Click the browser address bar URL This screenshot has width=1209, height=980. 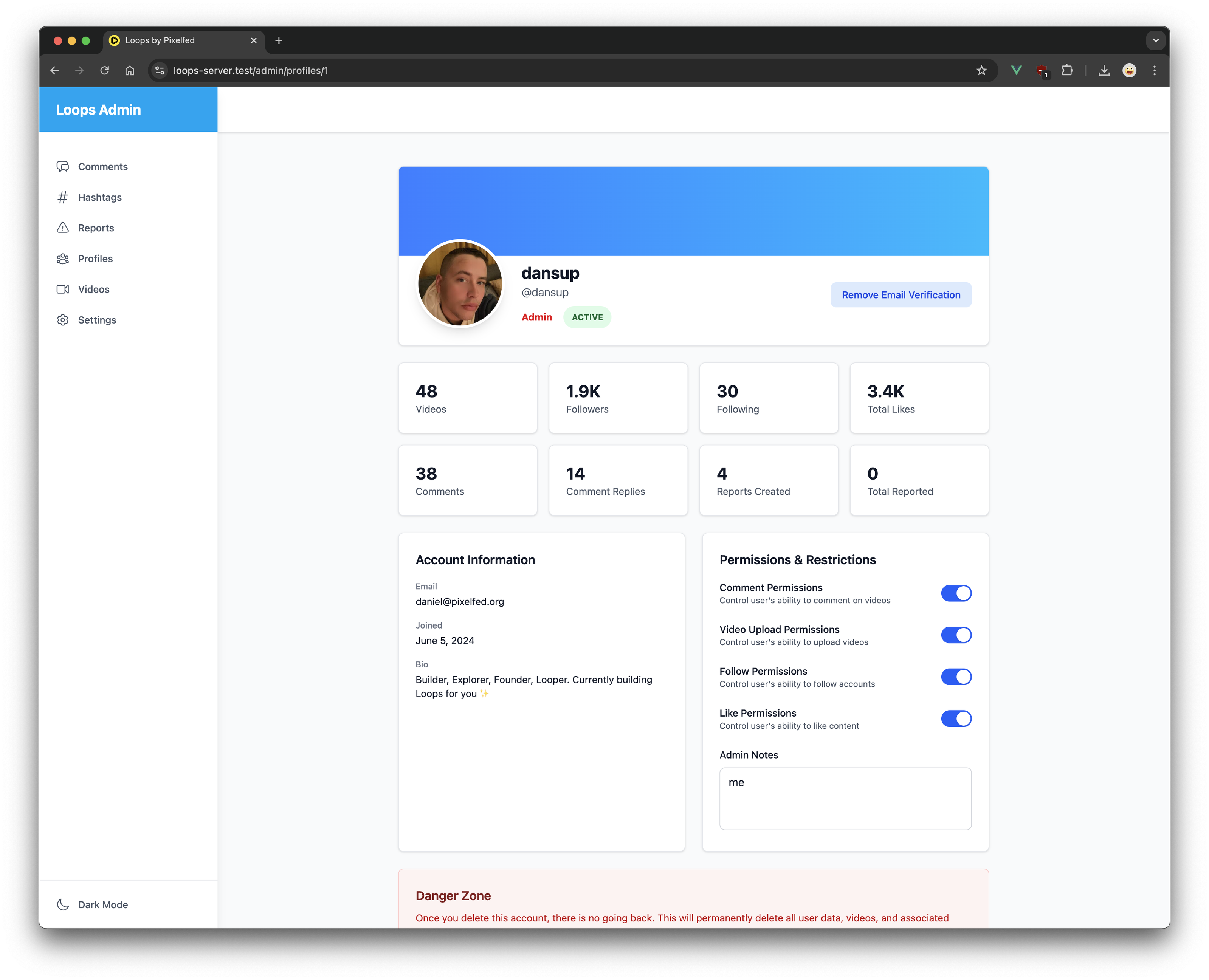(251, 71)
